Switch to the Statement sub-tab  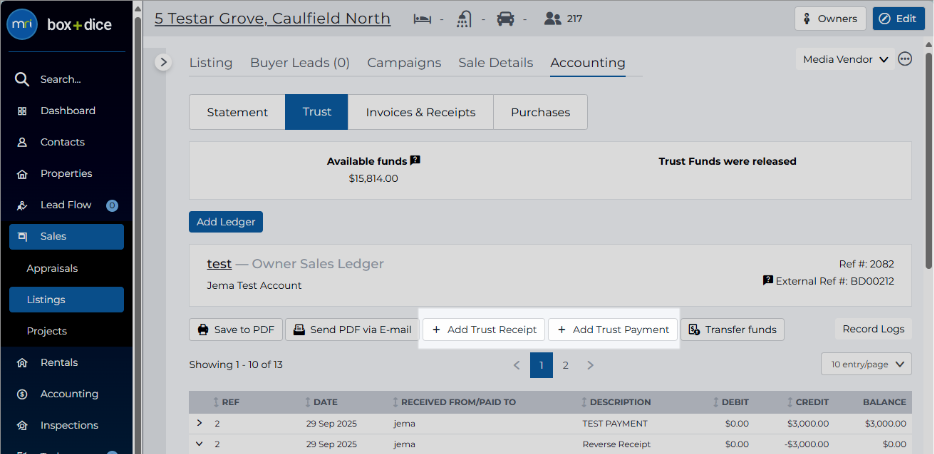pos(237,112)
